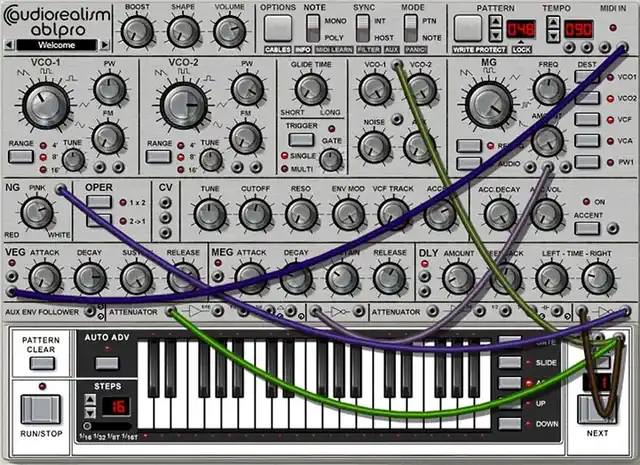Toggle MG destination VCF button
The height and width of the screenshot is (465, 640).
click(587, 119)
